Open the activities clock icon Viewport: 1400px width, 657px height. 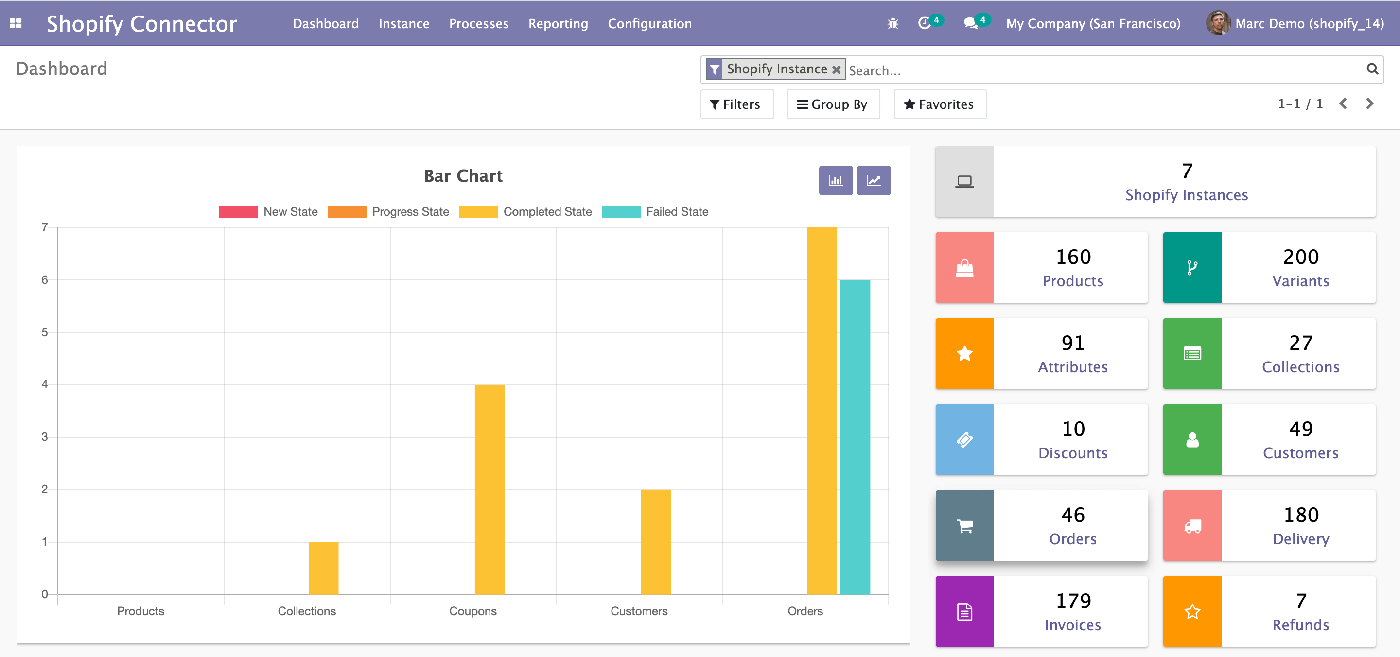pyautogui.click(x=924, y=23)
